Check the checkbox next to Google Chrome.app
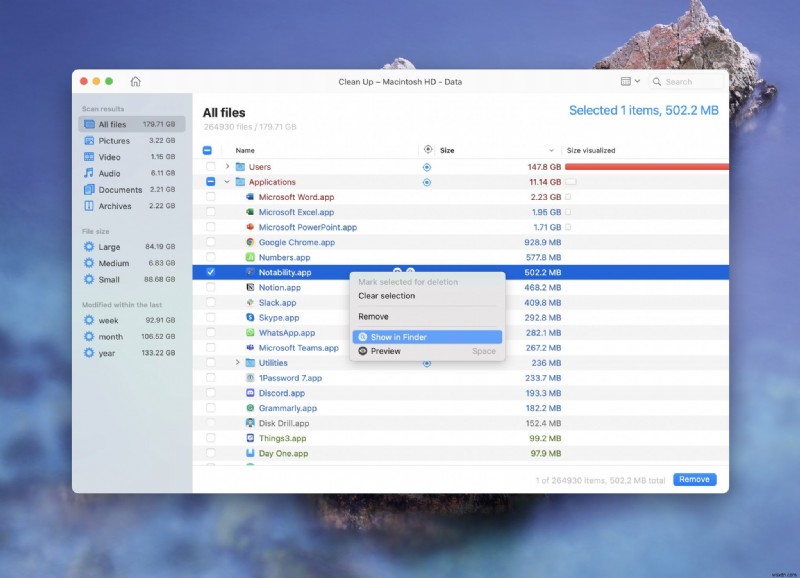The image size is (800, 578). point(209,242)
